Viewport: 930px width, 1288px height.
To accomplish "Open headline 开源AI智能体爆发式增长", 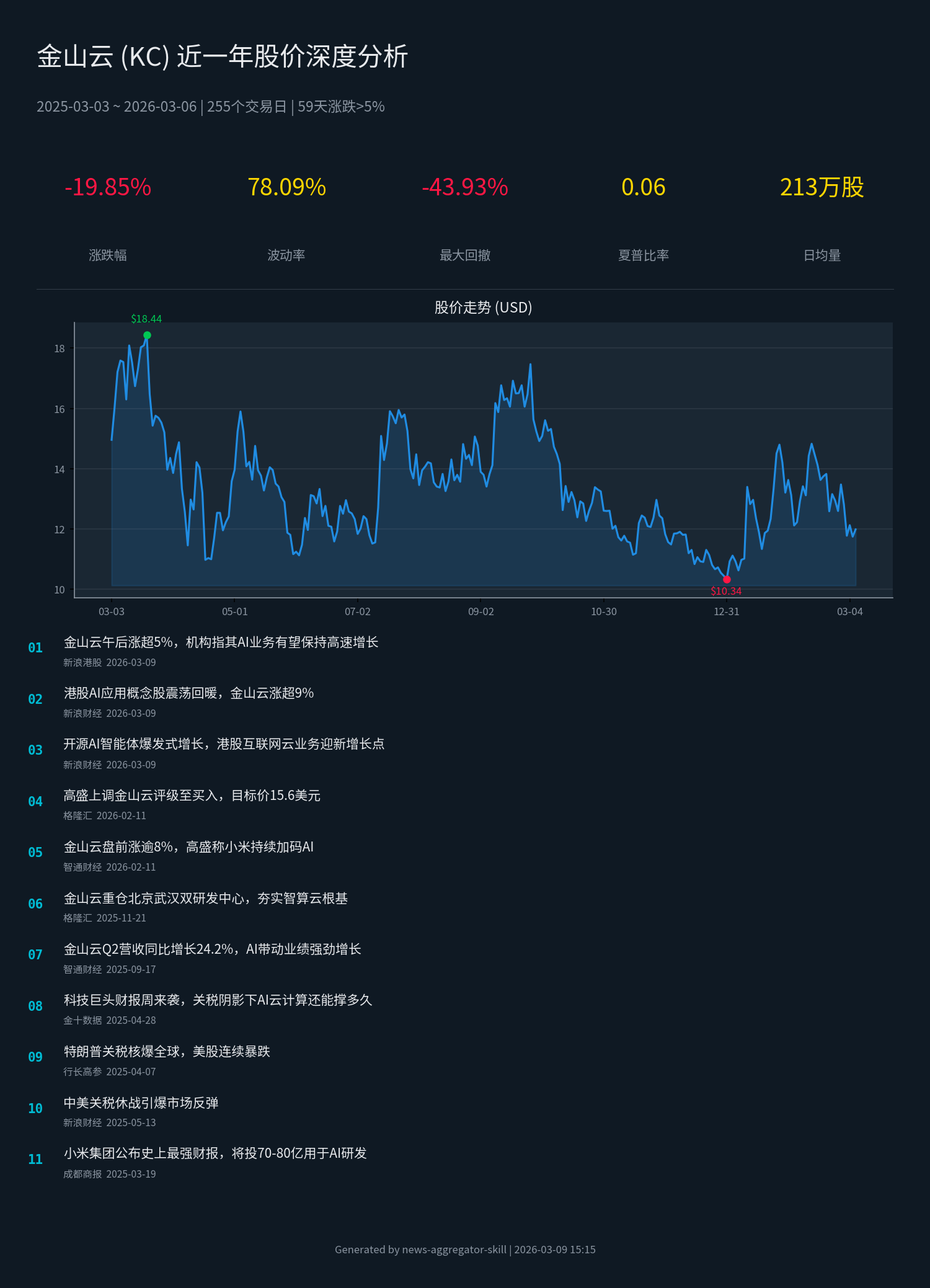I will 224,744.
